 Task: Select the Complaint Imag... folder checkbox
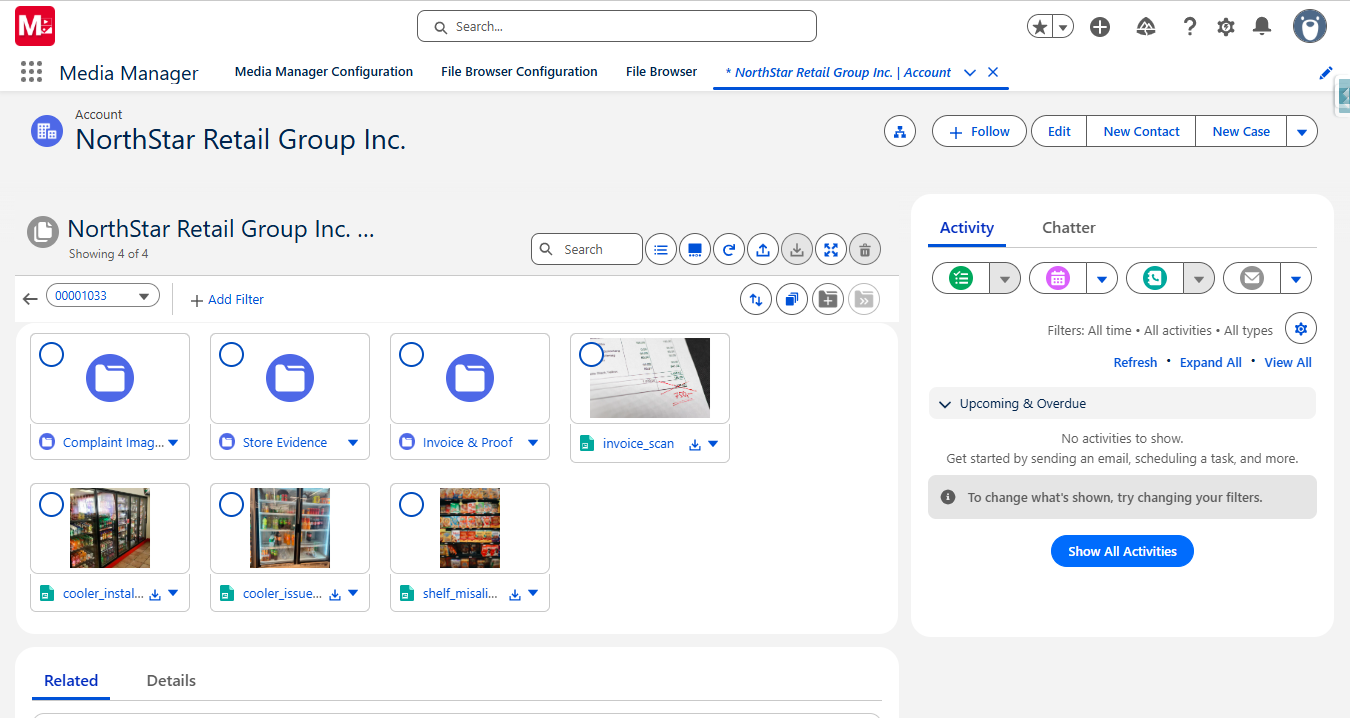pos(51,354)
